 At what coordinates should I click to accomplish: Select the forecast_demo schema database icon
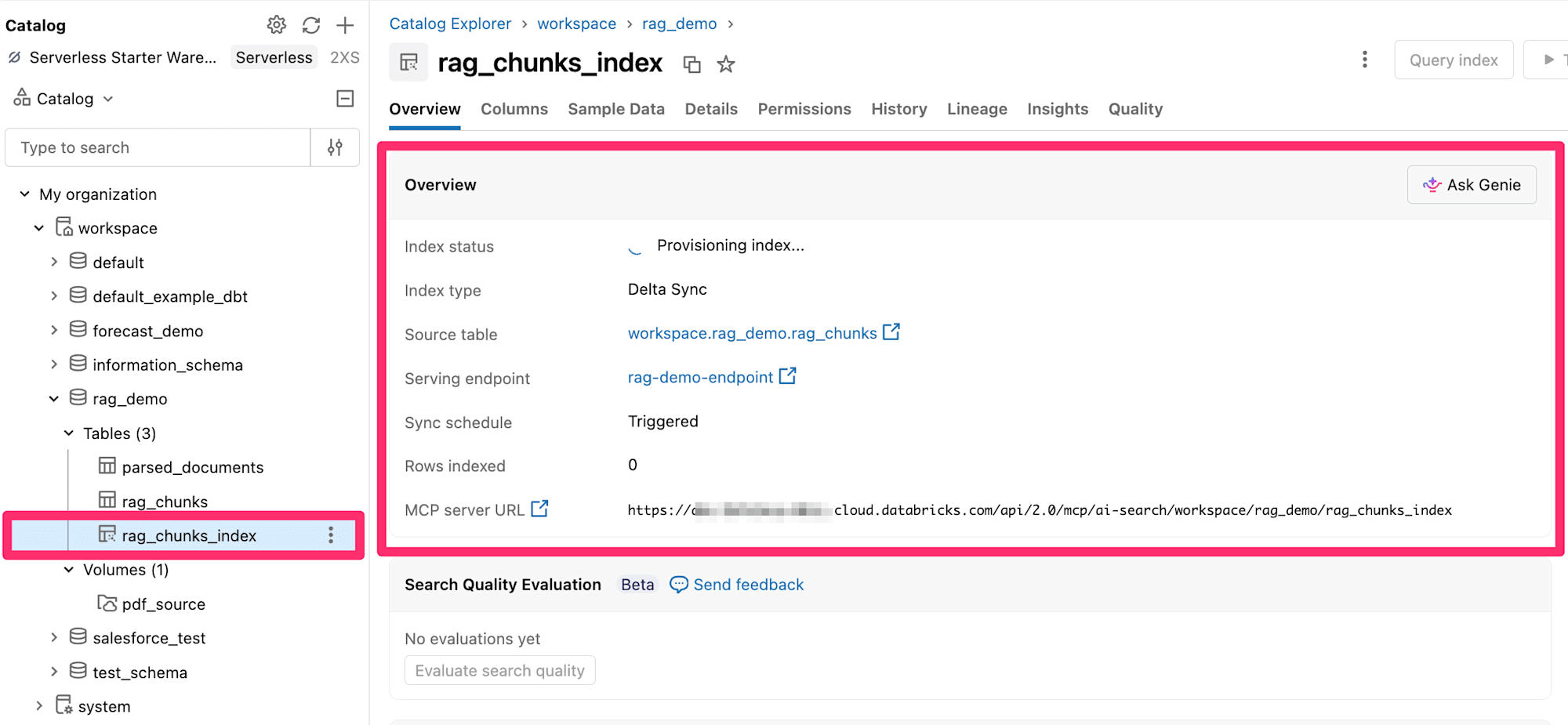[78, 330]
